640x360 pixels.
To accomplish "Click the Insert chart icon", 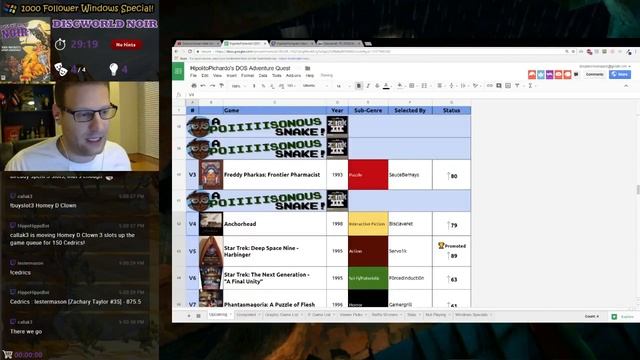I will point(508,86).
